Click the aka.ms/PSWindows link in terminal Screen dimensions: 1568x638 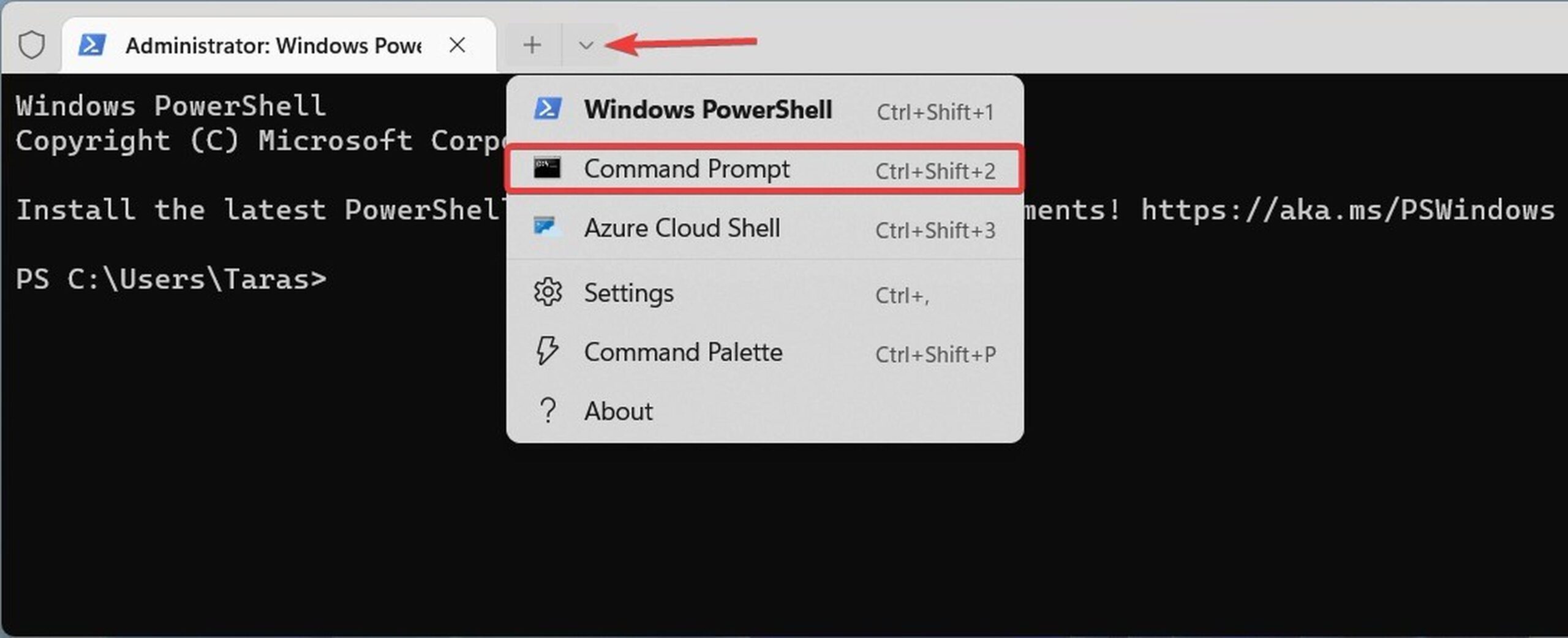coord(1347,211)
